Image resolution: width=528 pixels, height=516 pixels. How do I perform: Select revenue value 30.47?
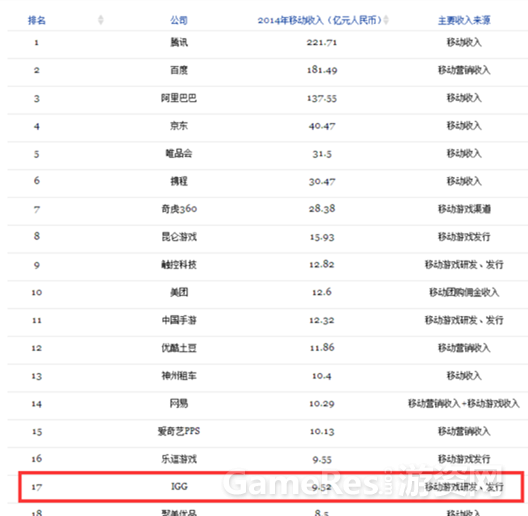322,182
